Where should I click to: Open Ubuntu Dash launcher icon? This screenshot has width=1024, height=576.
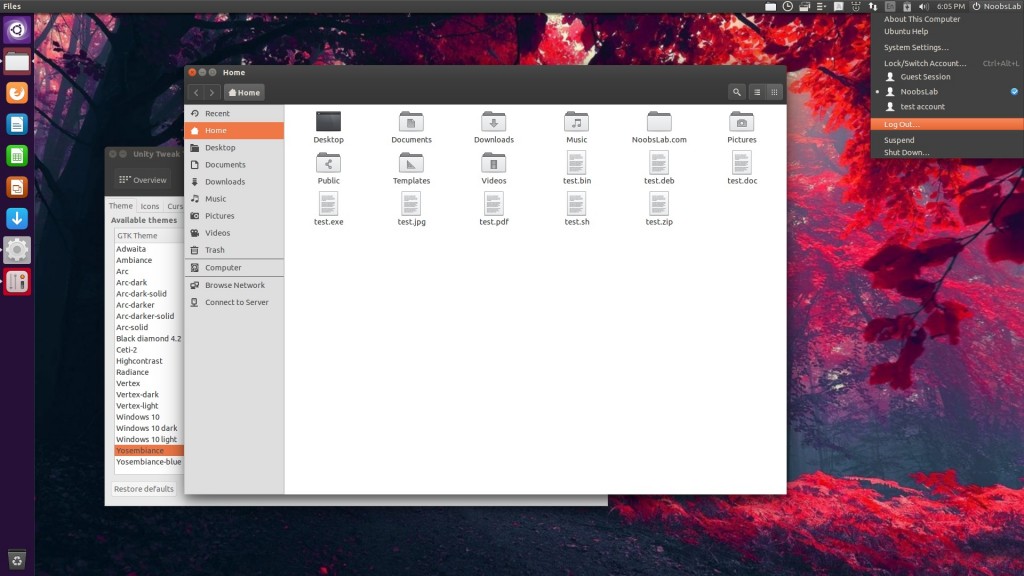point(17,30)
